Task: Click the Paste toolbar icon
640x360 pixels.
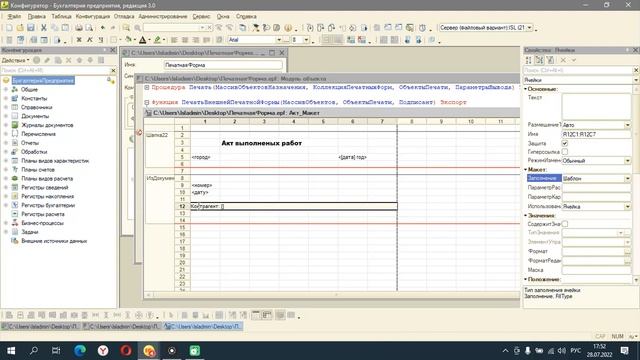Action: [x=65, y=28]
